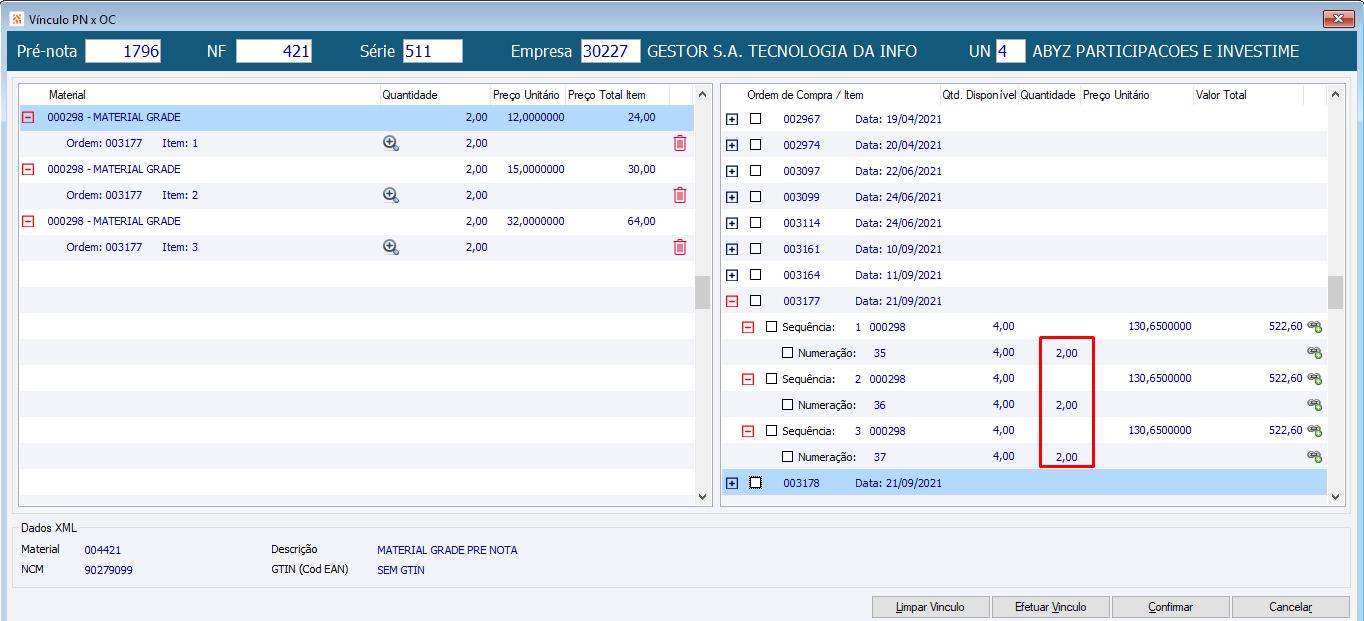Image resolution: width=1364 pixels, height=621 pixels.
Task: Open magnifier for Ordem 003177 Item: 3
Action: 391,247
